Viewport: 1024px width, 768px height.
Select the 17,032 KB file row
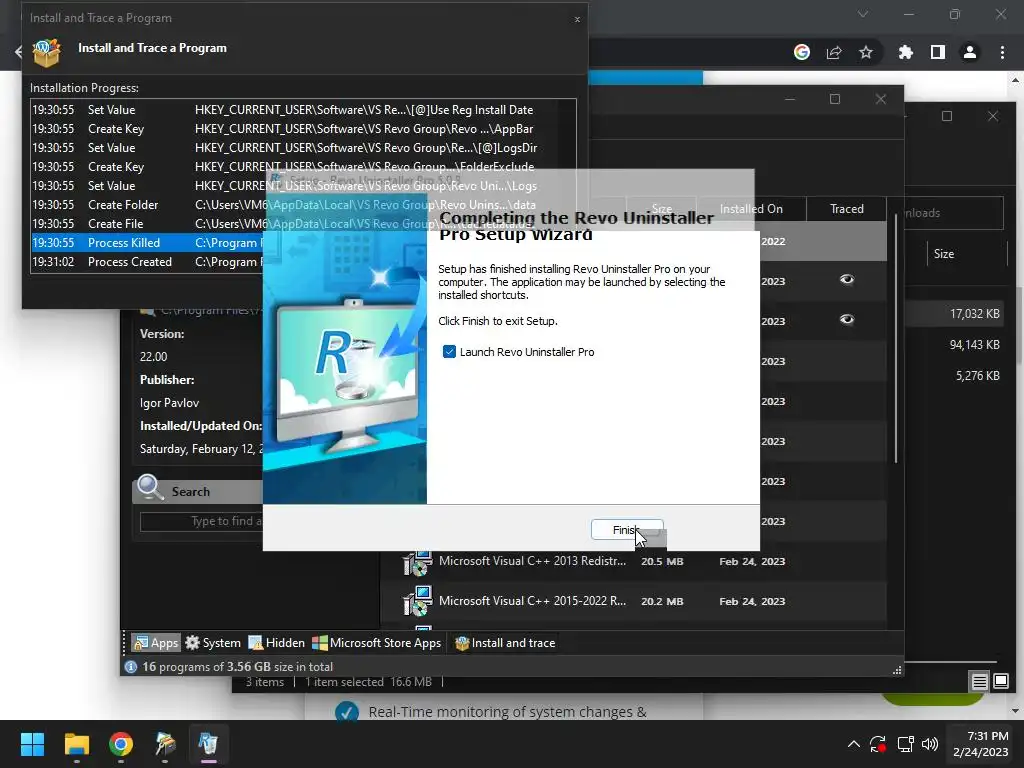tap(955, 314)
